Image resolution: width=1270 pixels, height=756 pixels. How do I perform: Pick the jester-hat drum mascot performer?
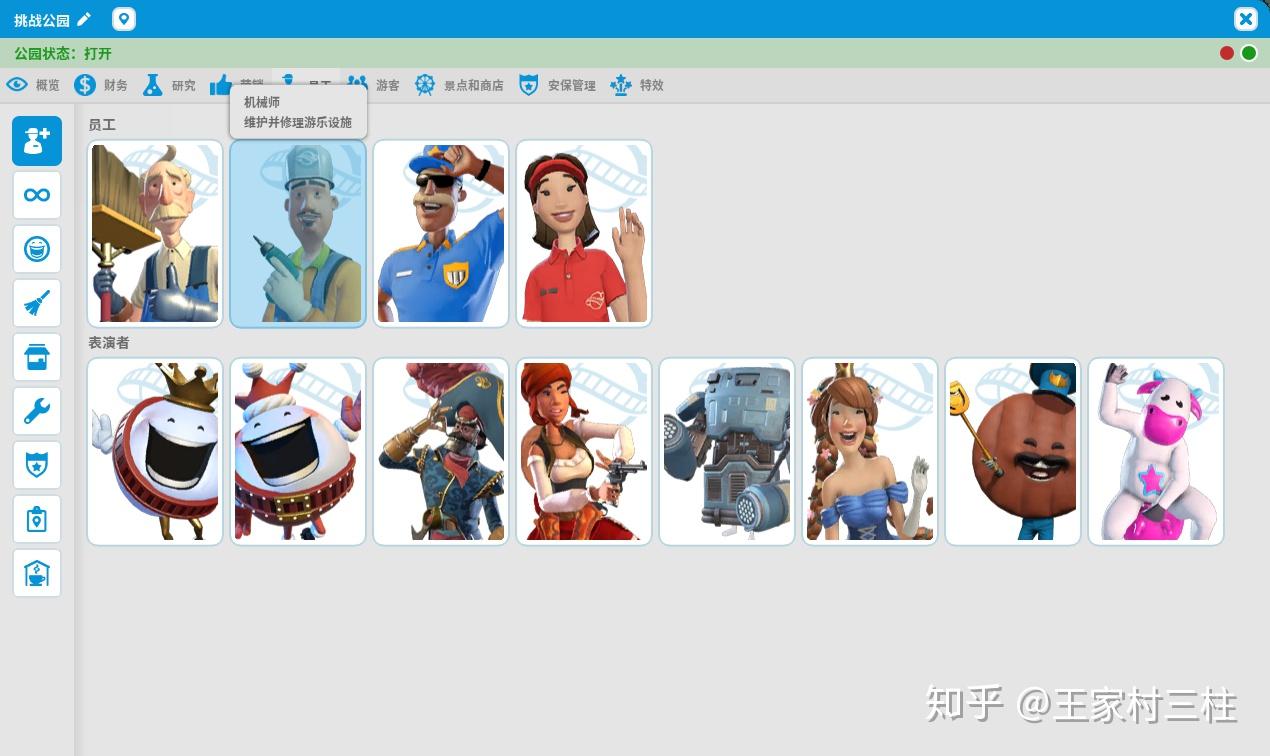click(x=298, y=451)
